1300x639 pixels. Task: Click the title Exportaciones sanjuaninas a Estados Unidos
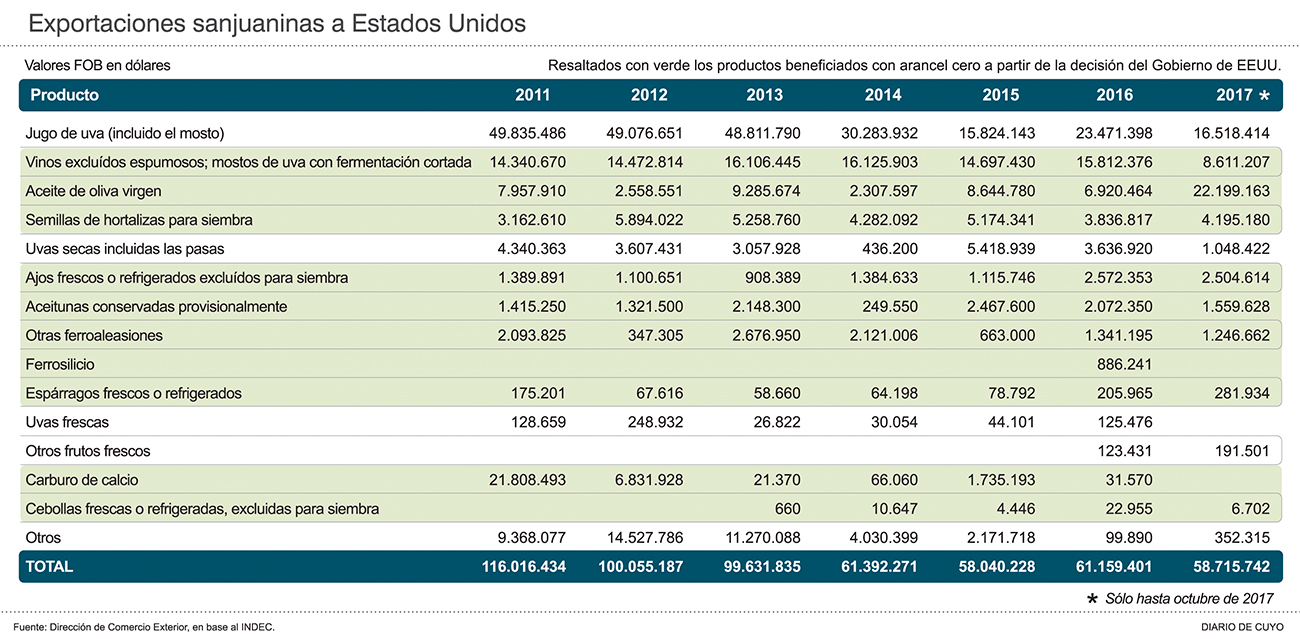click(x=277, y=23)
